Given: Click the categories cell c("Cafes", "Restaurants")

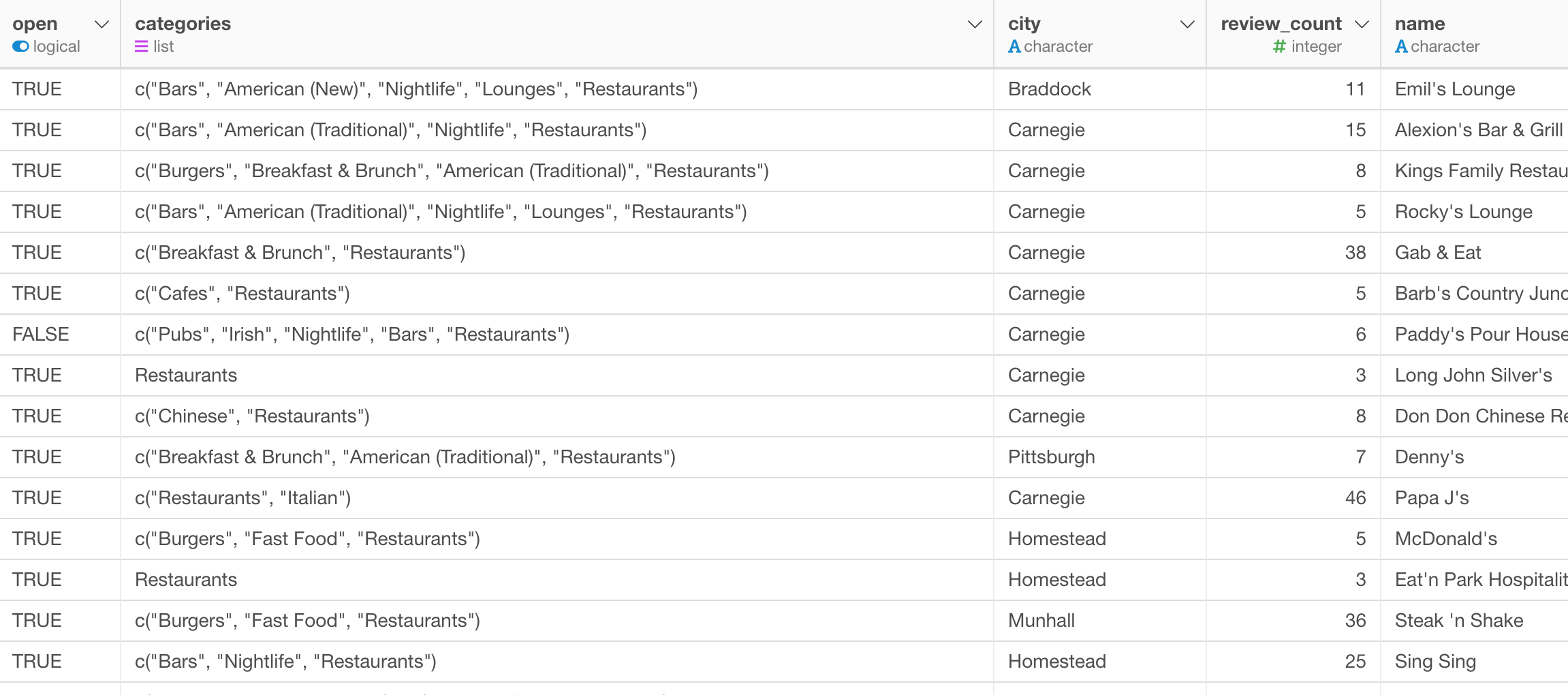Looking at the screenshot, I should [557, 294].
